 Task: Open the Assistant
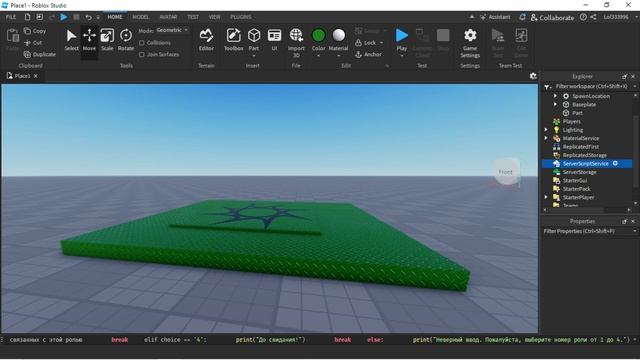coord(495,17)
